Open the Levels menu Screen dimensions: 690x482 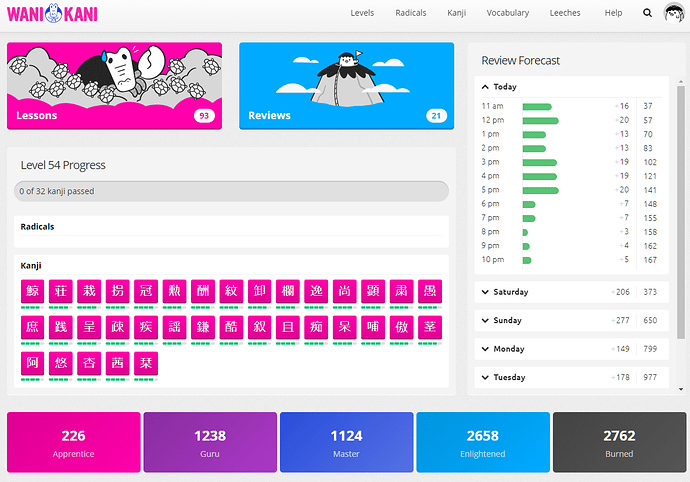(362, 13)
